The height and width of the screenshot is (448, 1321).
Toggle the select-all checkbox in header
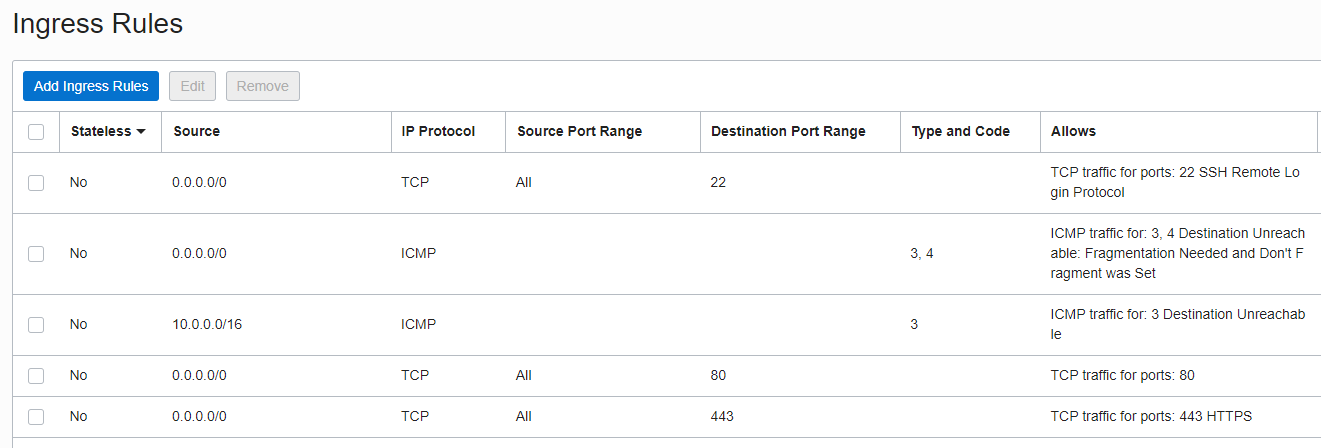[x=36, y=132]
